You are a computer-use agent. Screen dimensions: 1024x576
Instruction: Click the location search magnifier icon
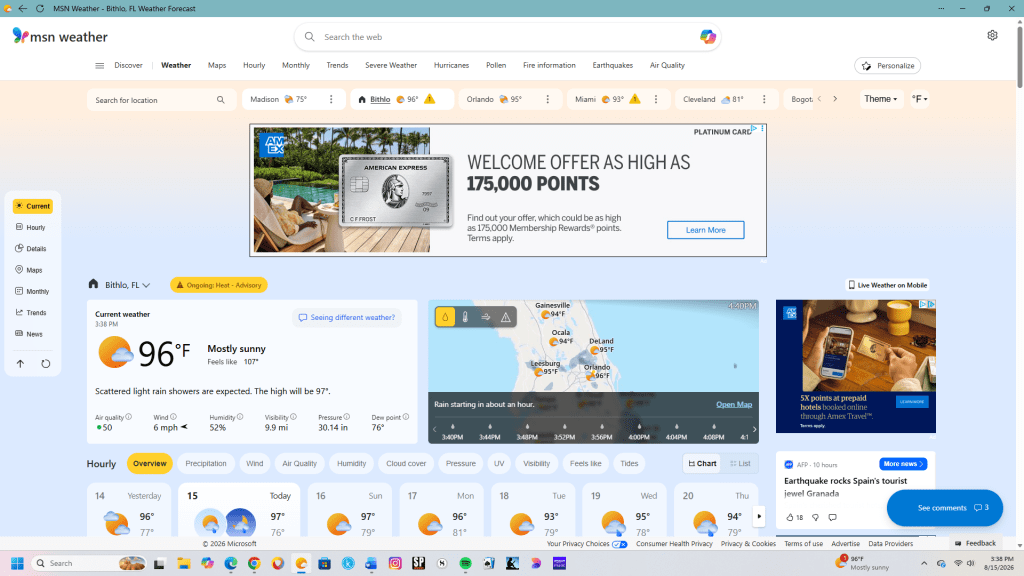(x=221, y=100)
